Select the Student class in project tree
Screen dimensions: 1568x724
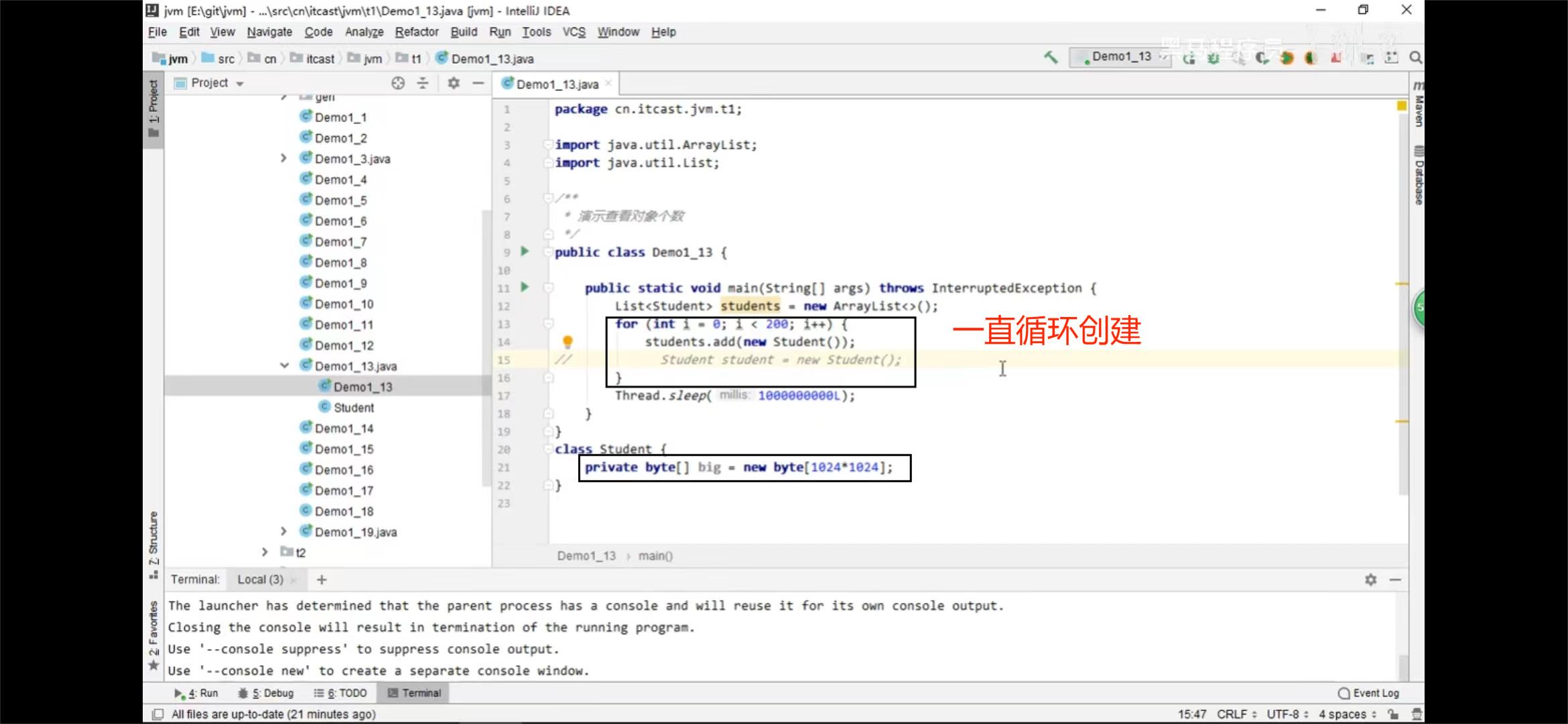pos(353,408)
